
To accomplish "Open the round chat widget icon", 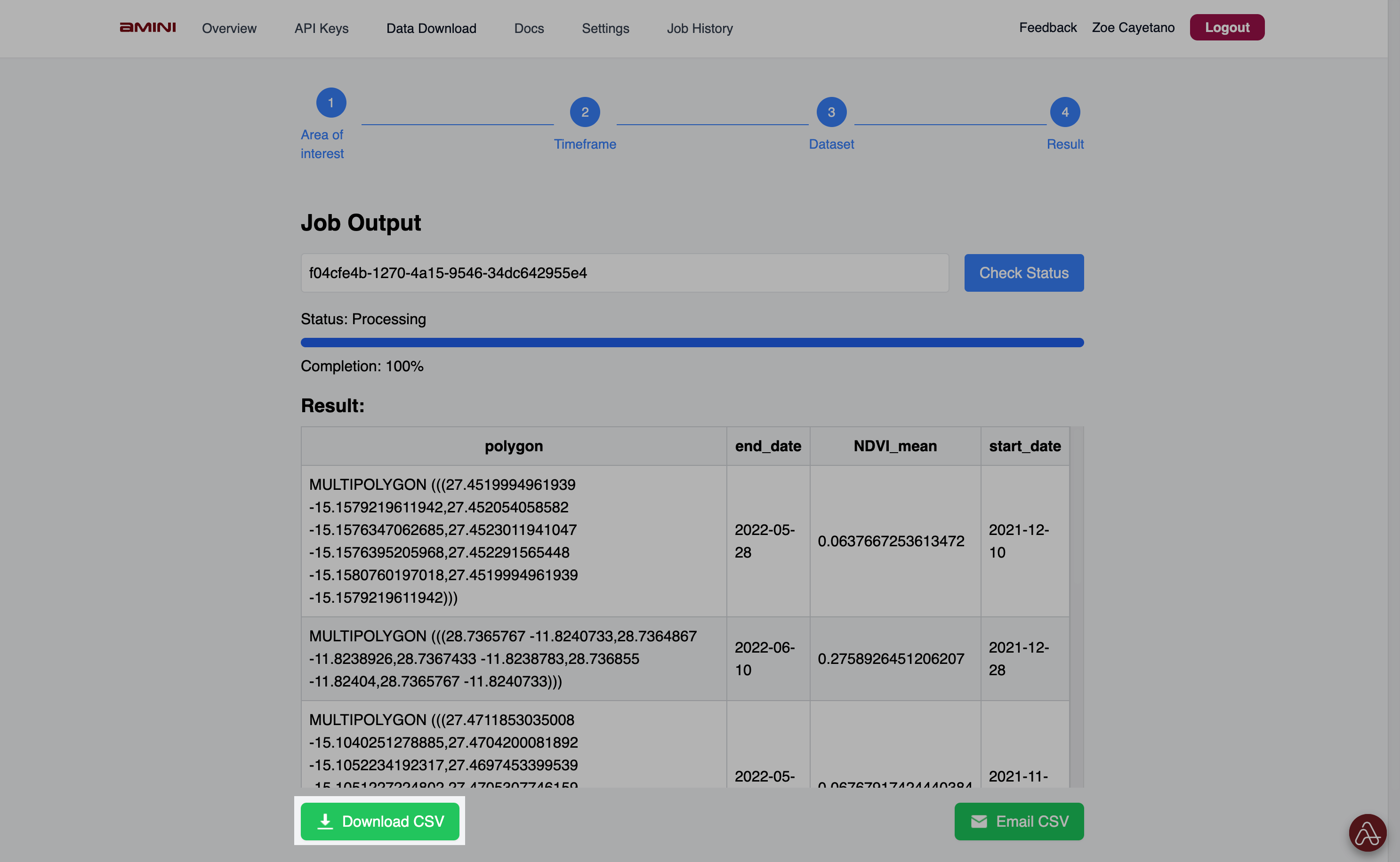I will coord(1368,832).
